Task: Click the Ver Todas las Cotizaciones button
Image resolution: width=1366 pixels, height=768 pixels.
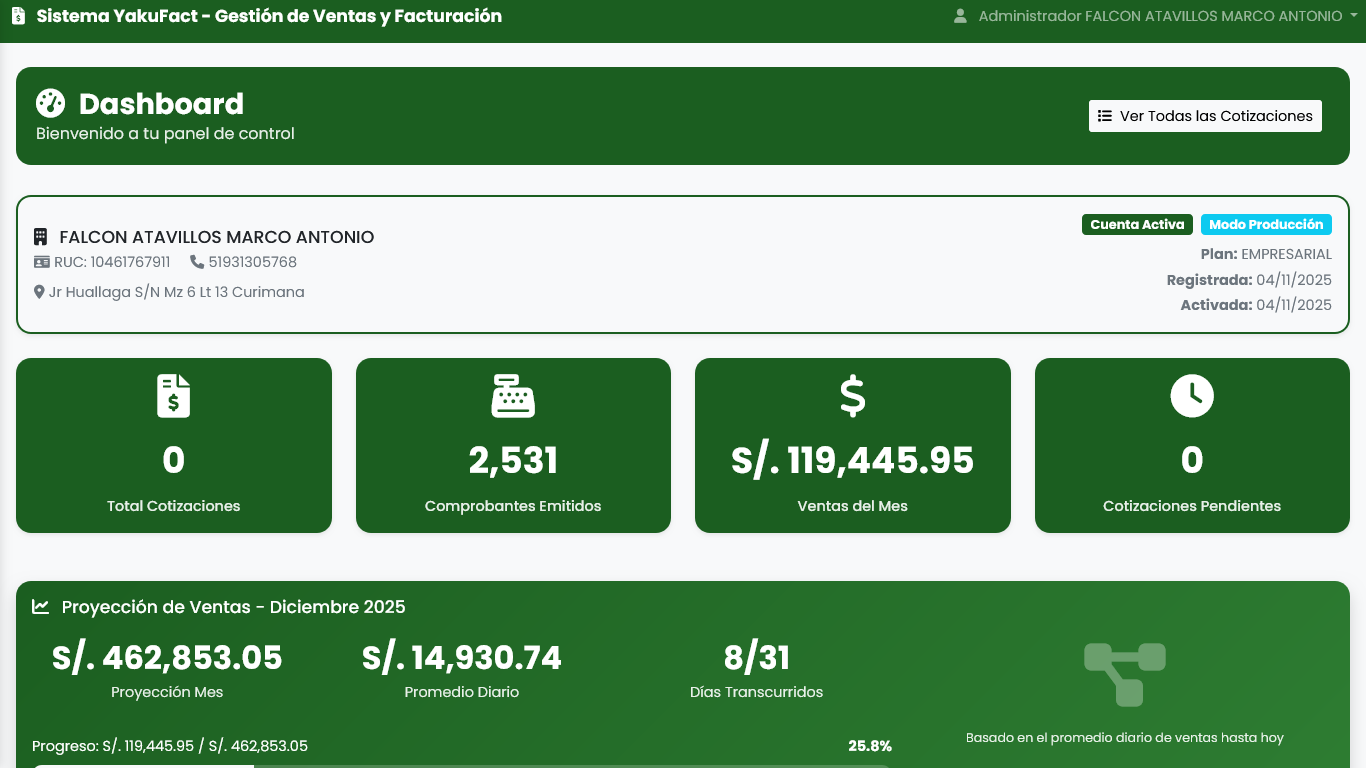Action: 1204,115
